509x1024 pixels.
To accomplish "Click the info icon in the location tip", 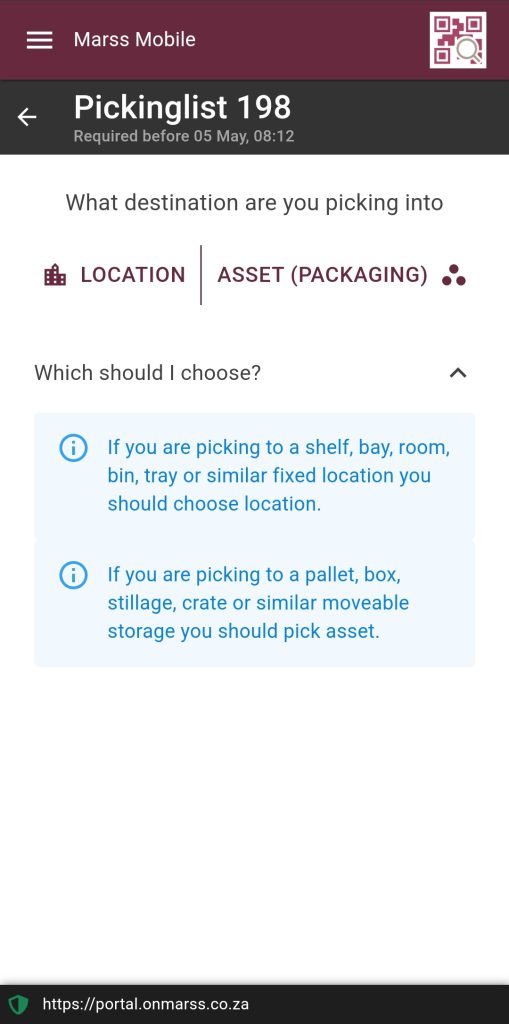I will pos(73,449).
